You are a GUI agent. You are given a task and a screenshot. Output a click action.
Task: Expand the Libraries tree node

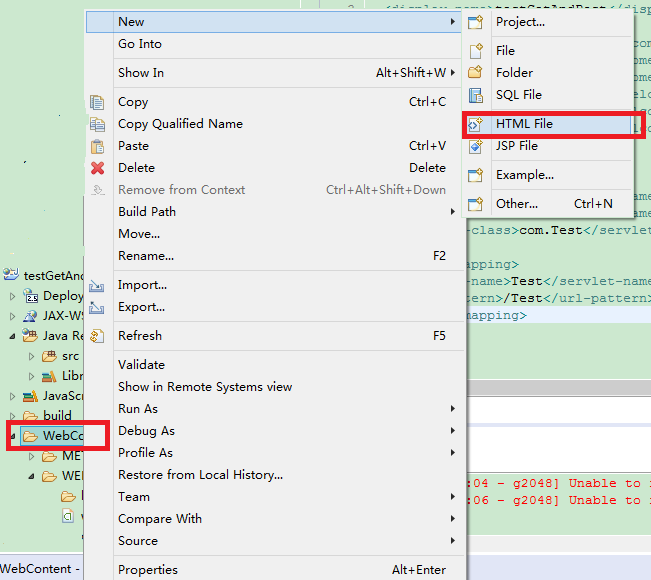[x=32, y=377]
